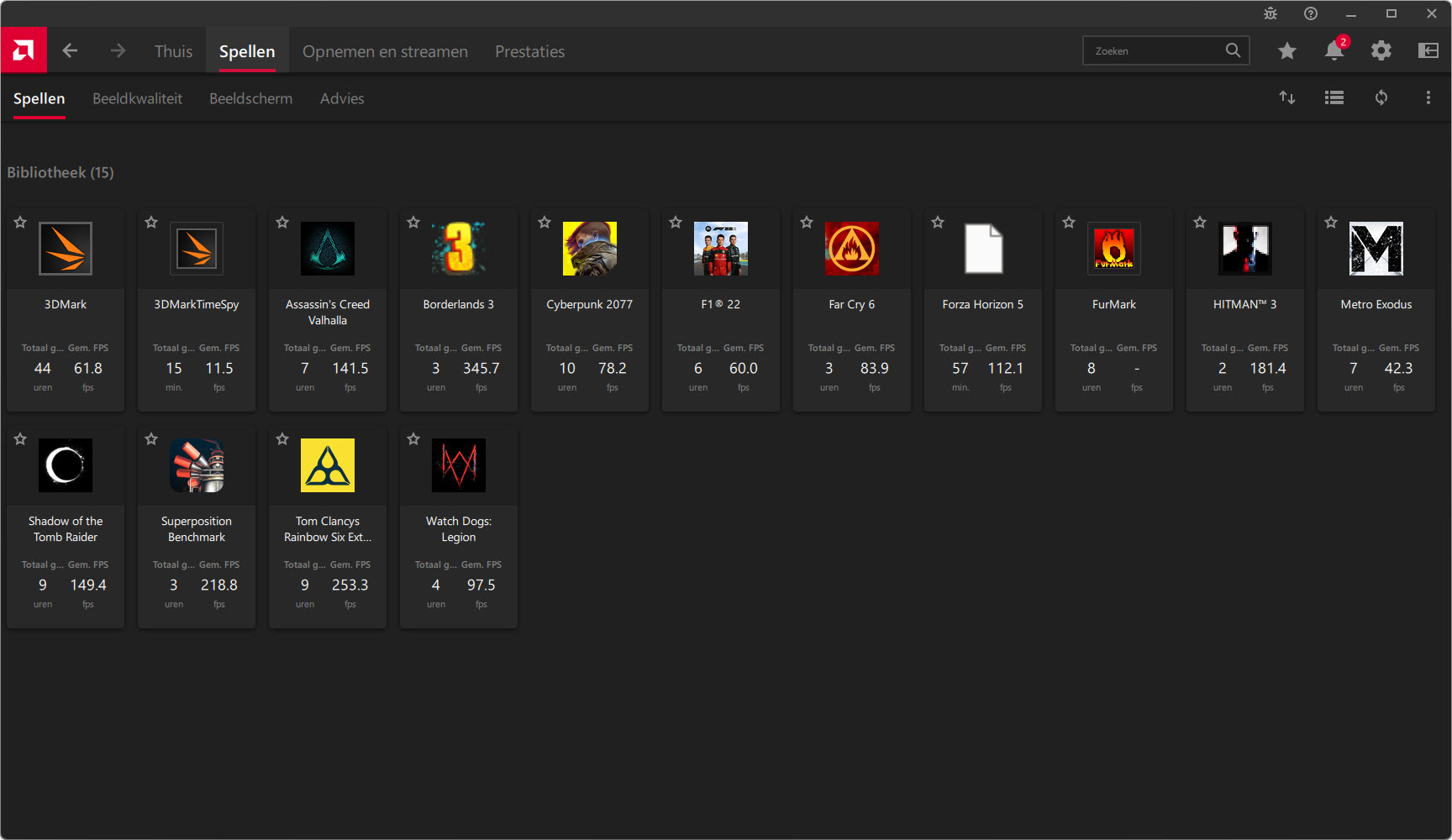Open Shadow of the Tomb Raider icon
This screenshot has width=1452, height=840.
[x=66, y=465]
